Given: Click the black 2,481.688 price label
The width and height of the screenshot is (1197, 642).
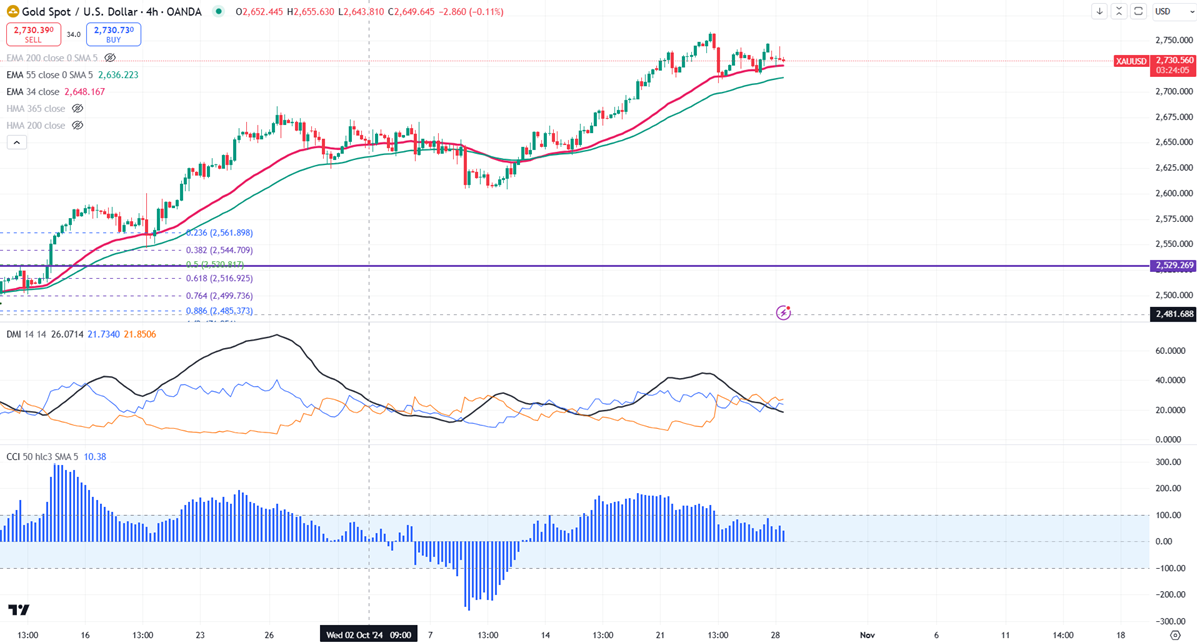Looking at the screenshot, I should tap(1173, 314).
